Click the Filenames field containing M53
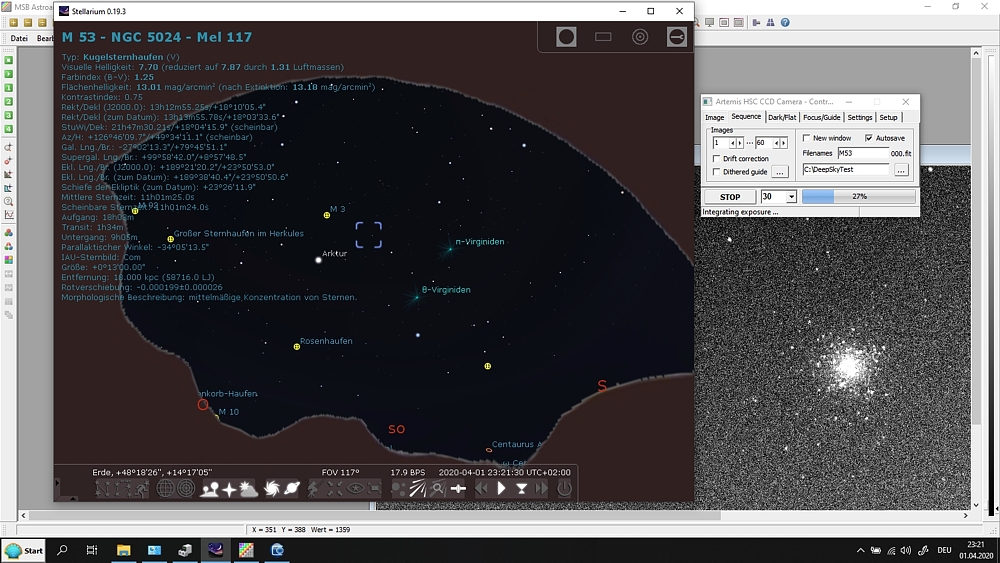Screen dimensions: 1000x563 click(861, 154)
